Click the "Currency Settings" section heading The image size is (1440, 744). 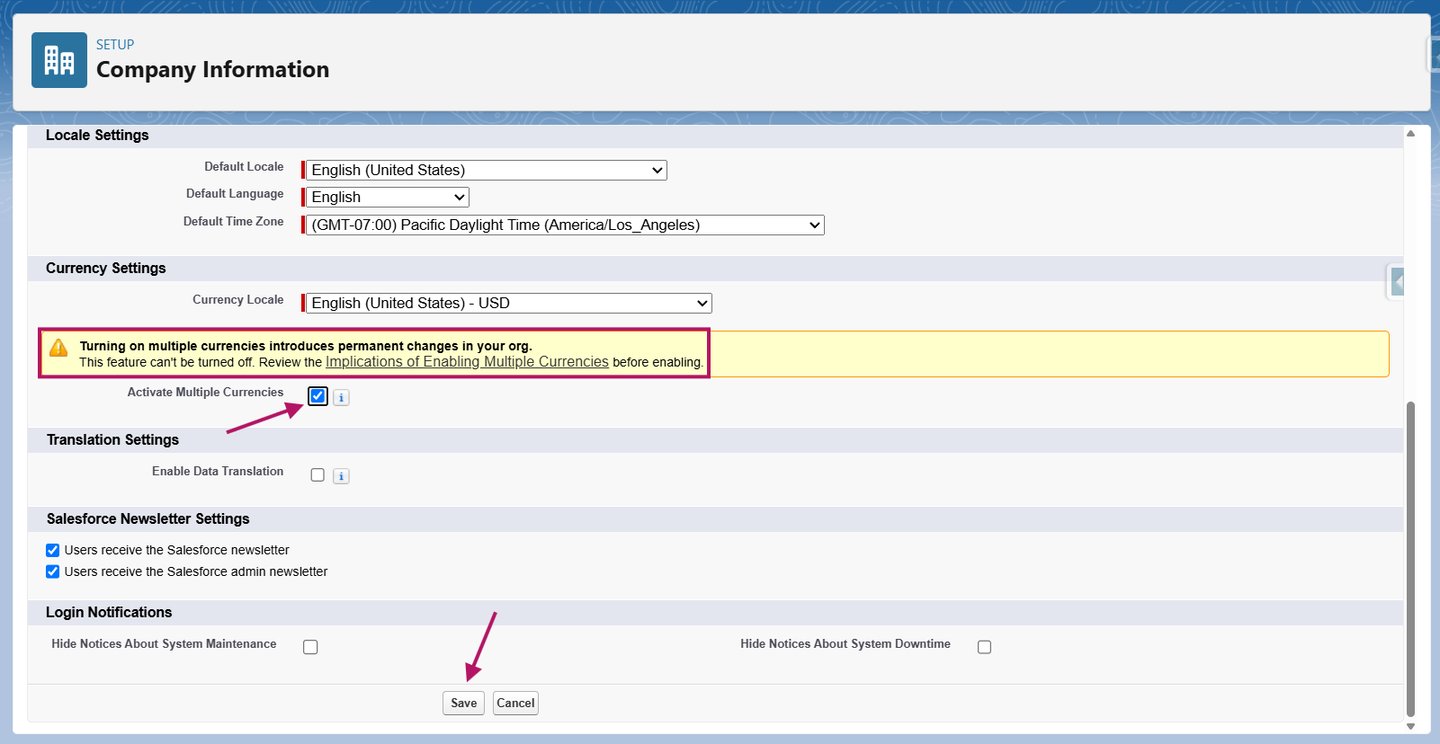point(106,268)
